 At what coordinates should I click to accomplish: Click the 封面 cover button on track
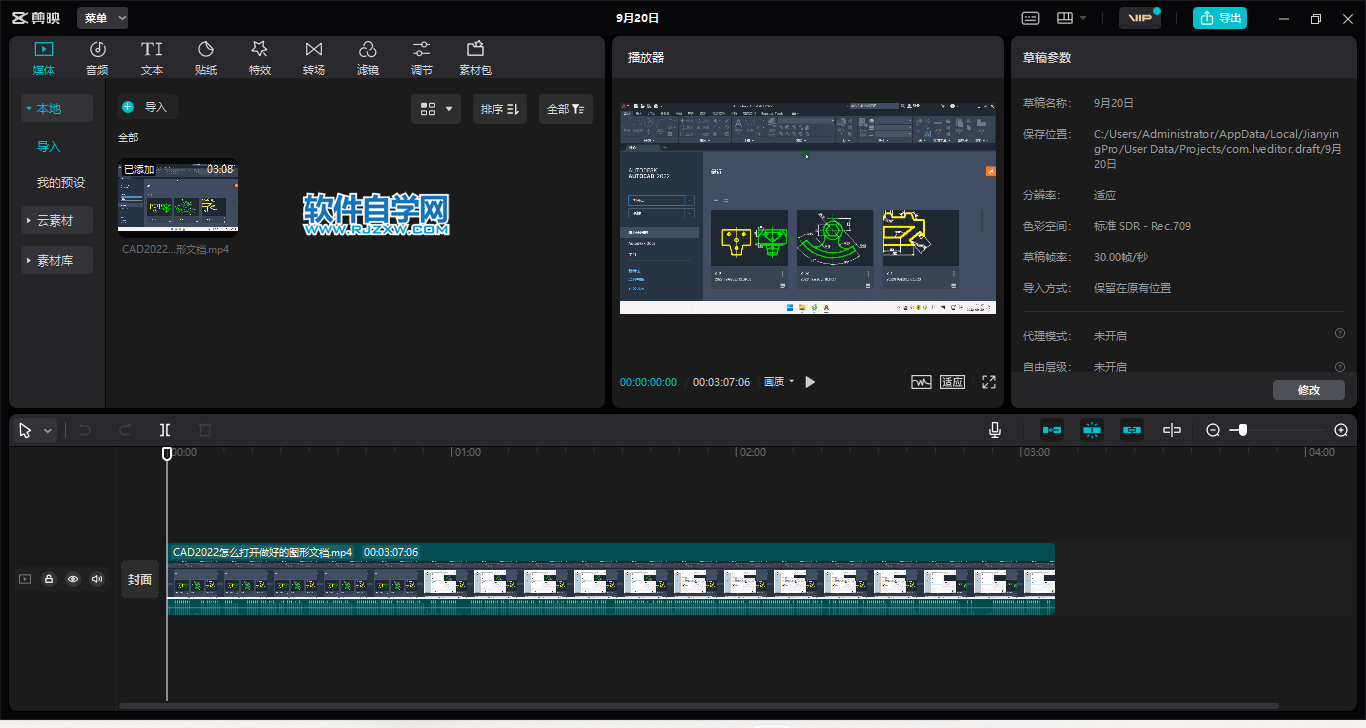point(140,579)
